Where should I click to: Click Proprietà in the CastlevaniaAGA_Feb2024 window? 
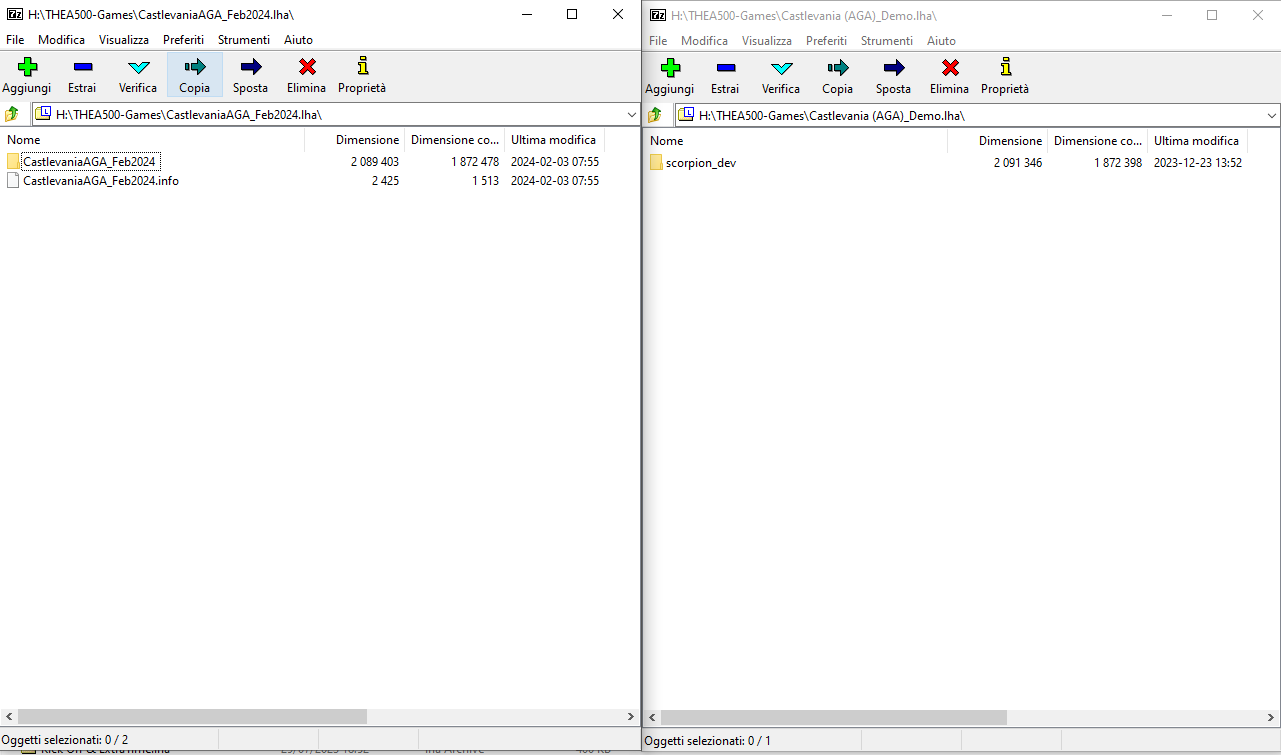click(362, 76)
